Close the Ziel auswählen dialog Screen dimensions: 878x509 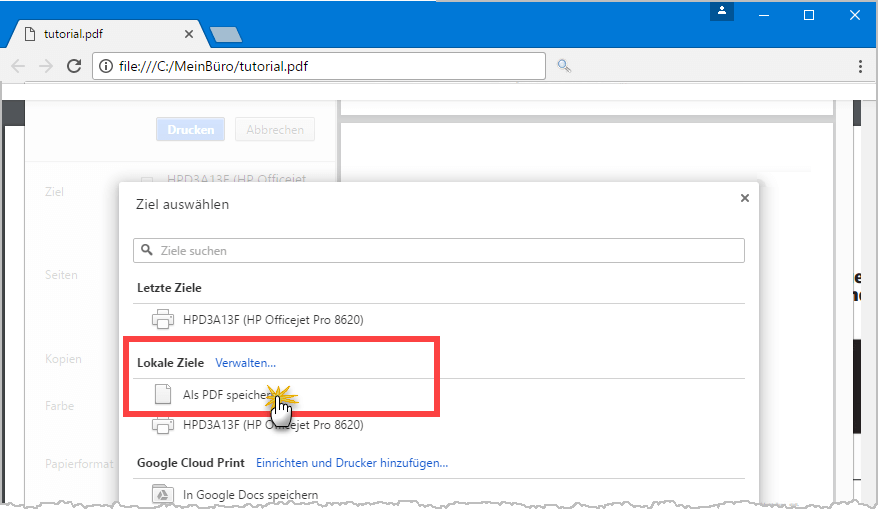745,198
